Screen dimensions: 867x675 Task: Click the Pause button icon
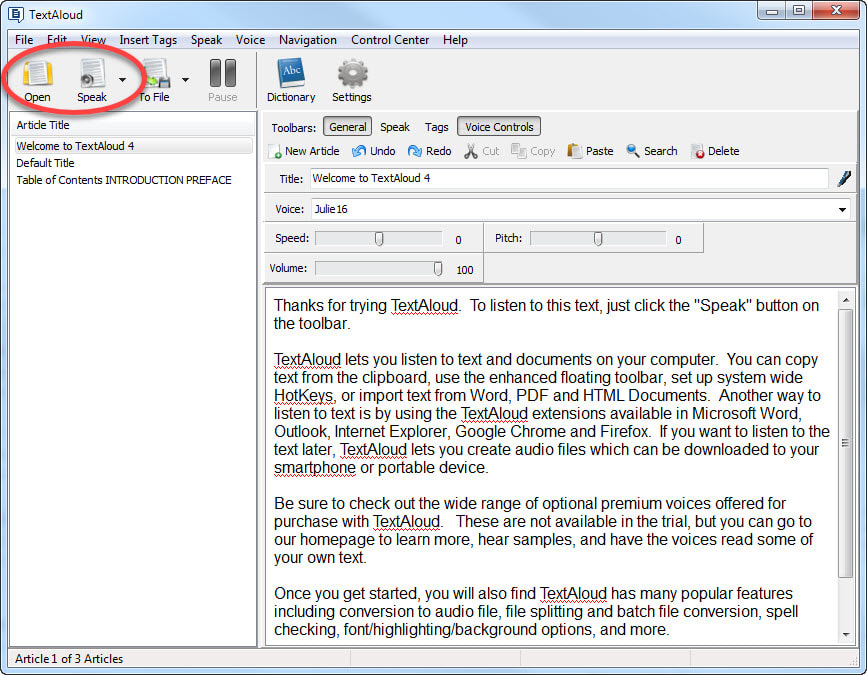pos(223,73)
